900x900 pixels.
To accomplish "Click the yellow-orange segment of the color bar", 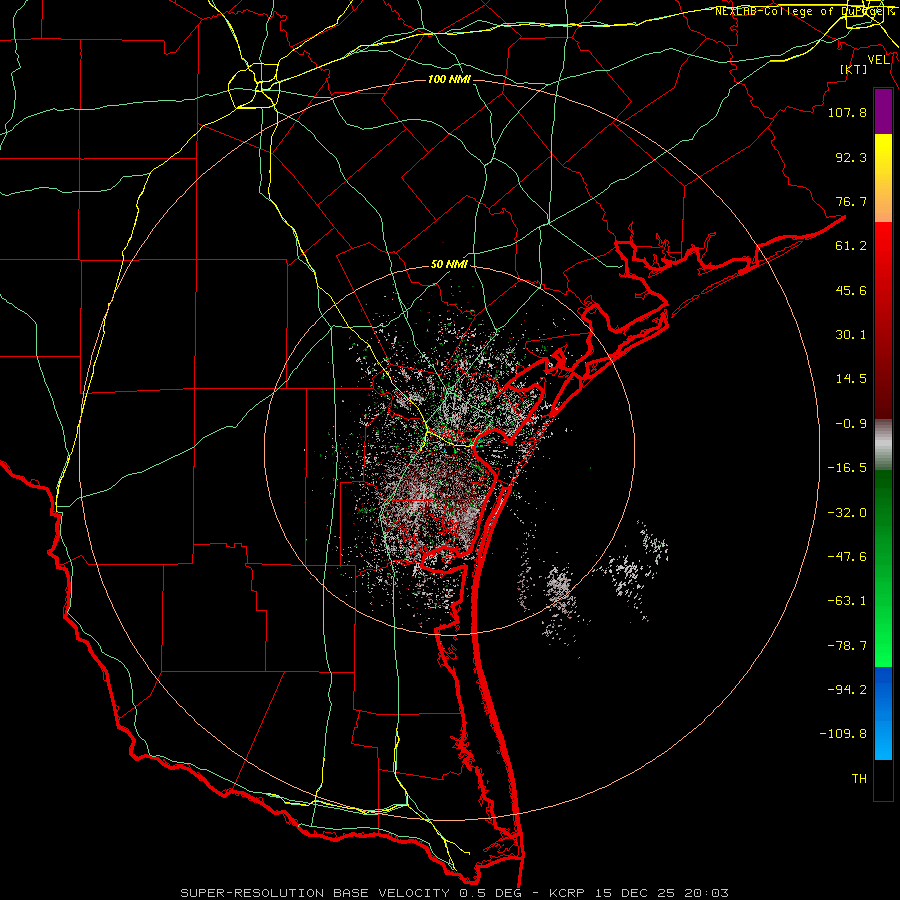I will point(883,178).
